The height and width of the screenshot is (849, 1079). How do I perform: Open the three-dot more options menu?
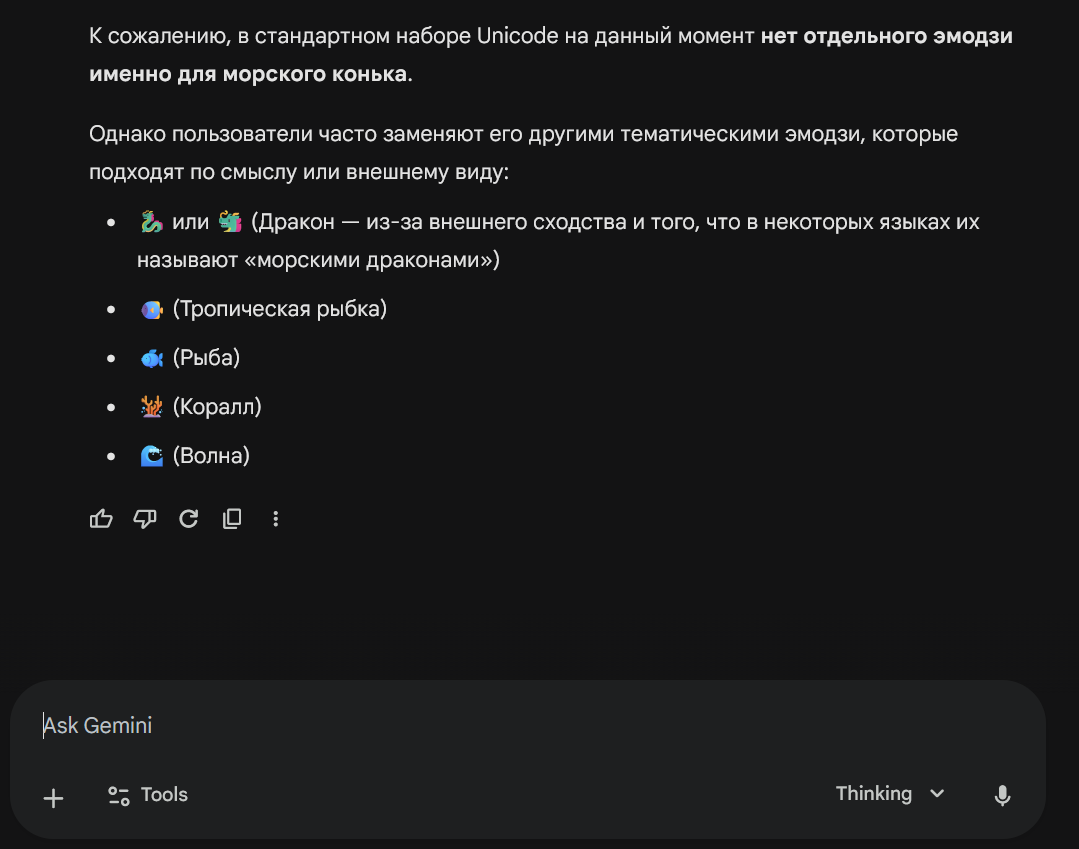276,518
